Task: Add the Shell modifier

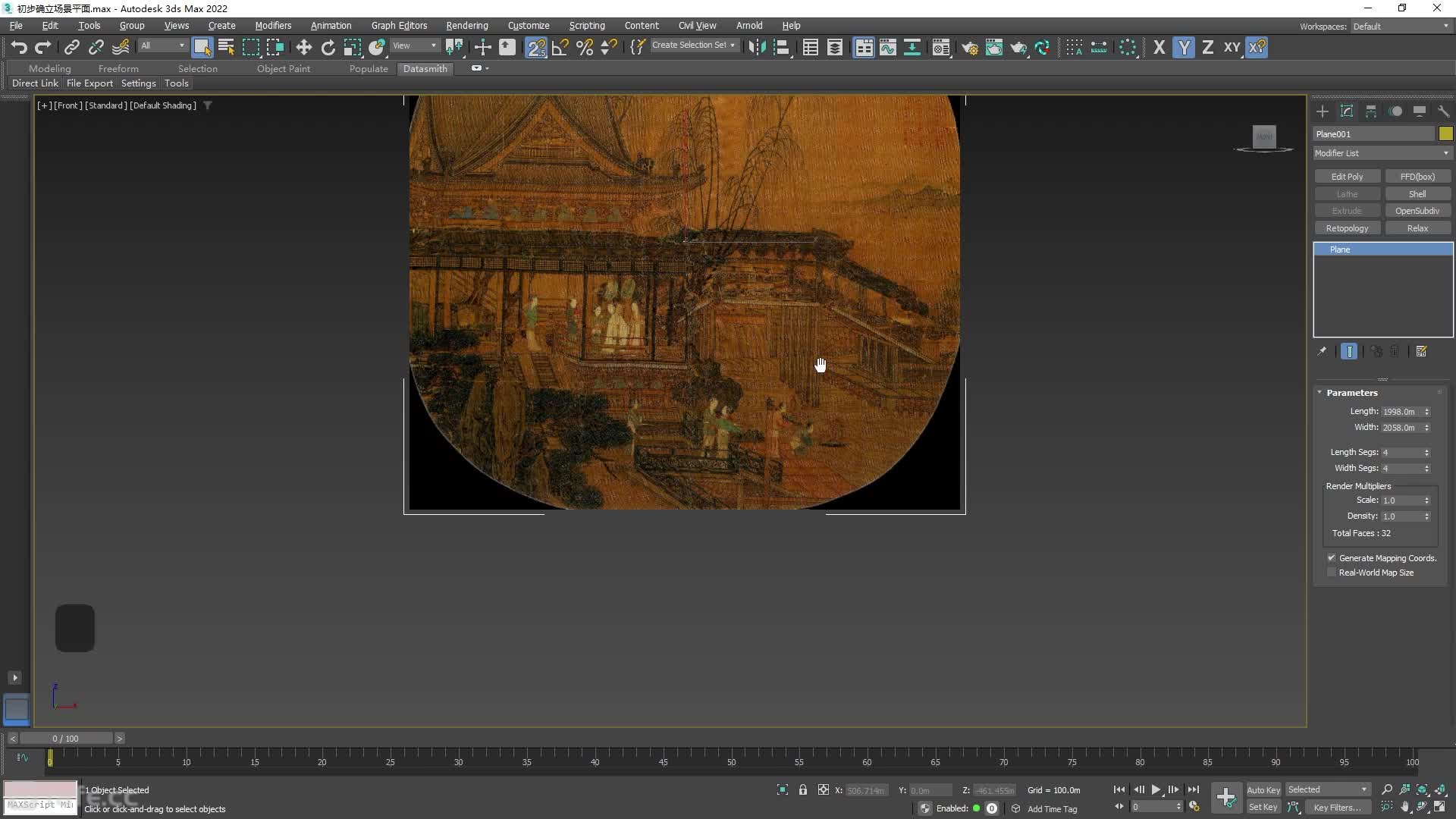Action: point(1417,194)
